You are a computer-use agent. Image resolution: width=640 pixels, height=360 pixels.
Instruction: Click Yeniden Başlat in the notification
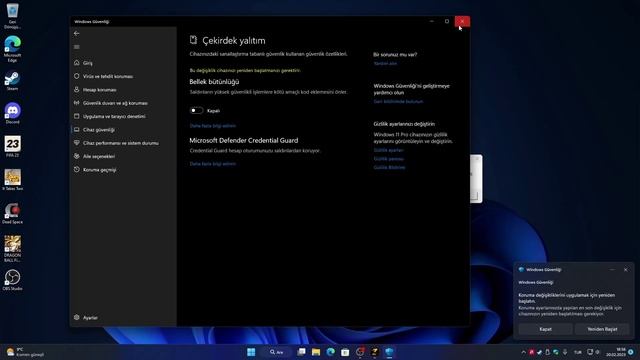point(602,329)
